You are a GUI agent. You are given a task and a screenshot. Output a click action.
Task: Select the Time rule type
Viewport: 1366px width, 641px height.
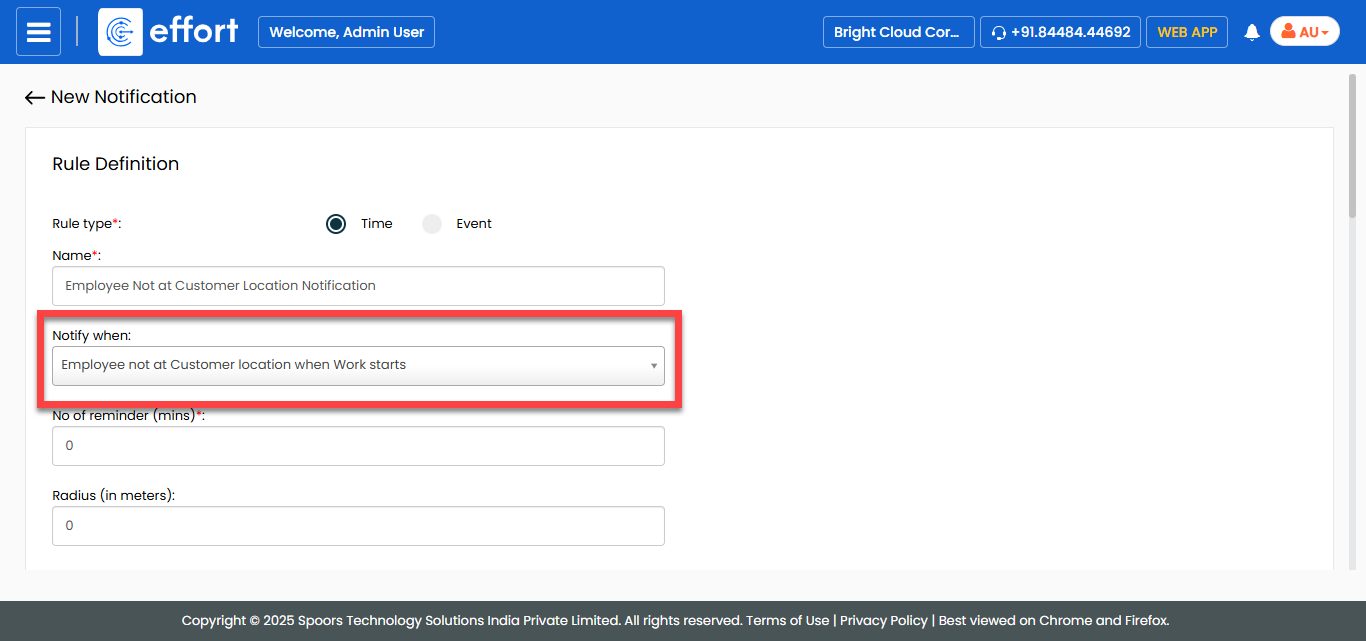tap(336, 224)
